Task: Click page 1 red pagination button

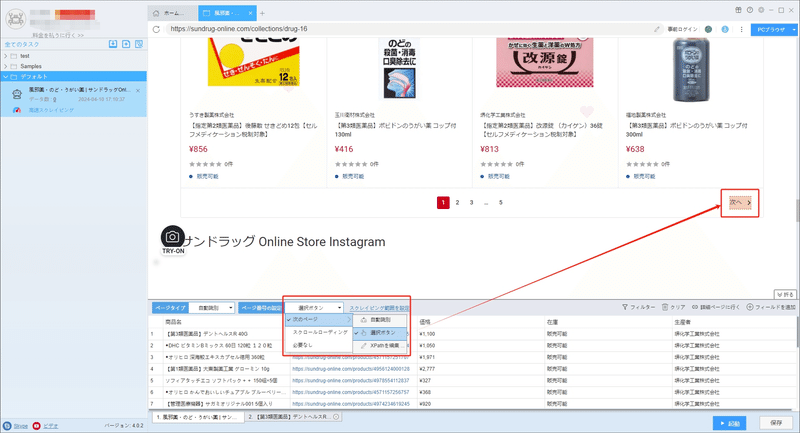Action: click(x=443, y=202)
